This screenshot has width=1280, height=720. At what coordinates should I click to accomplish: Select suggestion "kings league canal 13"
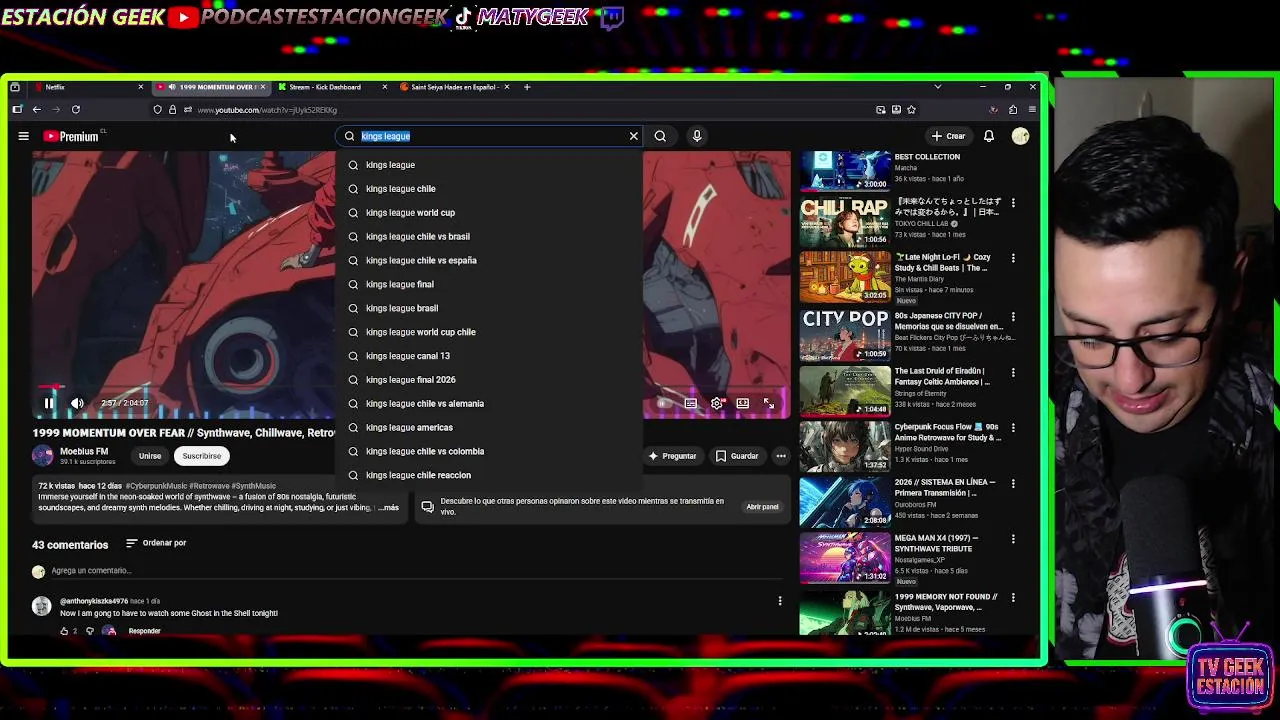click(x=490, y=355)
